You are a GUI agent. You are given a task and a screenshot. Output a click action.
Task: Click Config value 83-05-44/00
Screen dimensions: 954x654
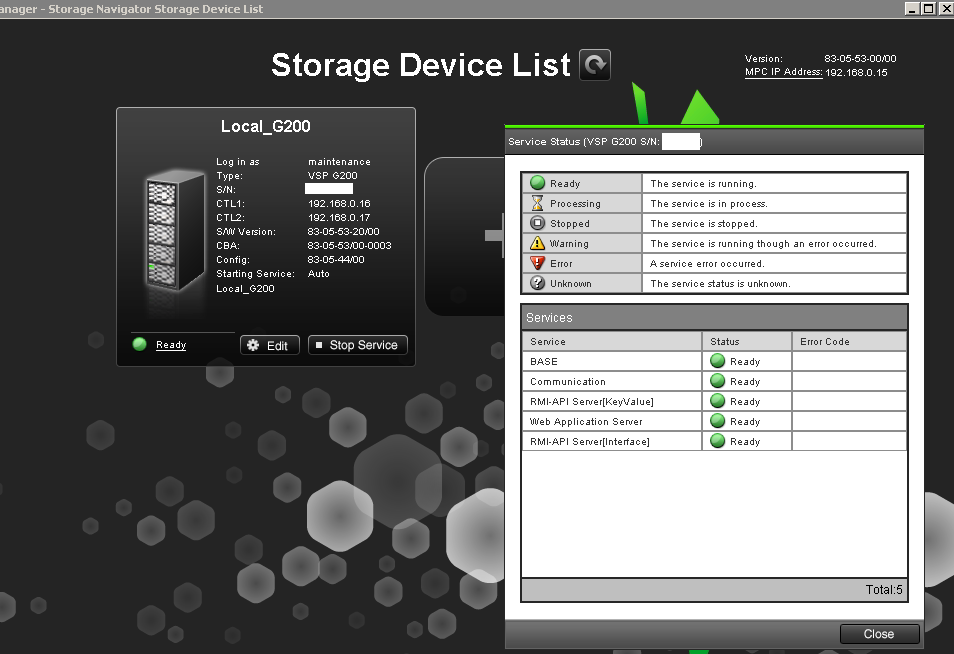[x=336, y=260]
